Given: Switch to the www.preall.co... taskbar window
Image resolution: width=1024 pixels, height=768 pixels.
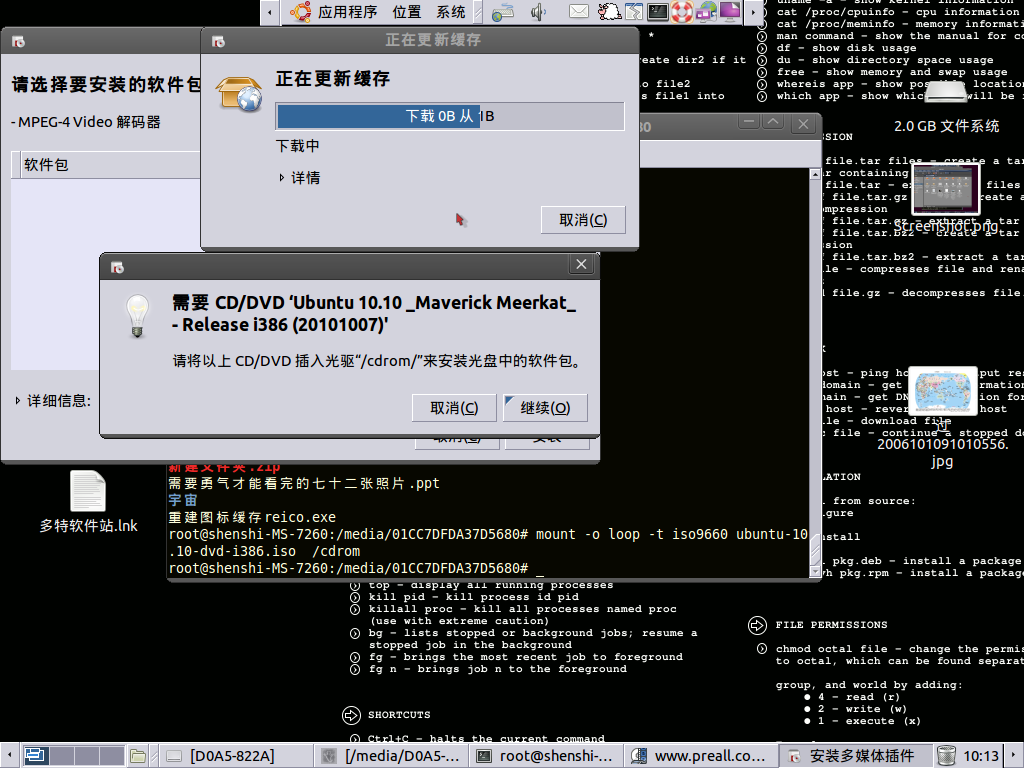Looking at the screenshot, I should pos(701,756).
